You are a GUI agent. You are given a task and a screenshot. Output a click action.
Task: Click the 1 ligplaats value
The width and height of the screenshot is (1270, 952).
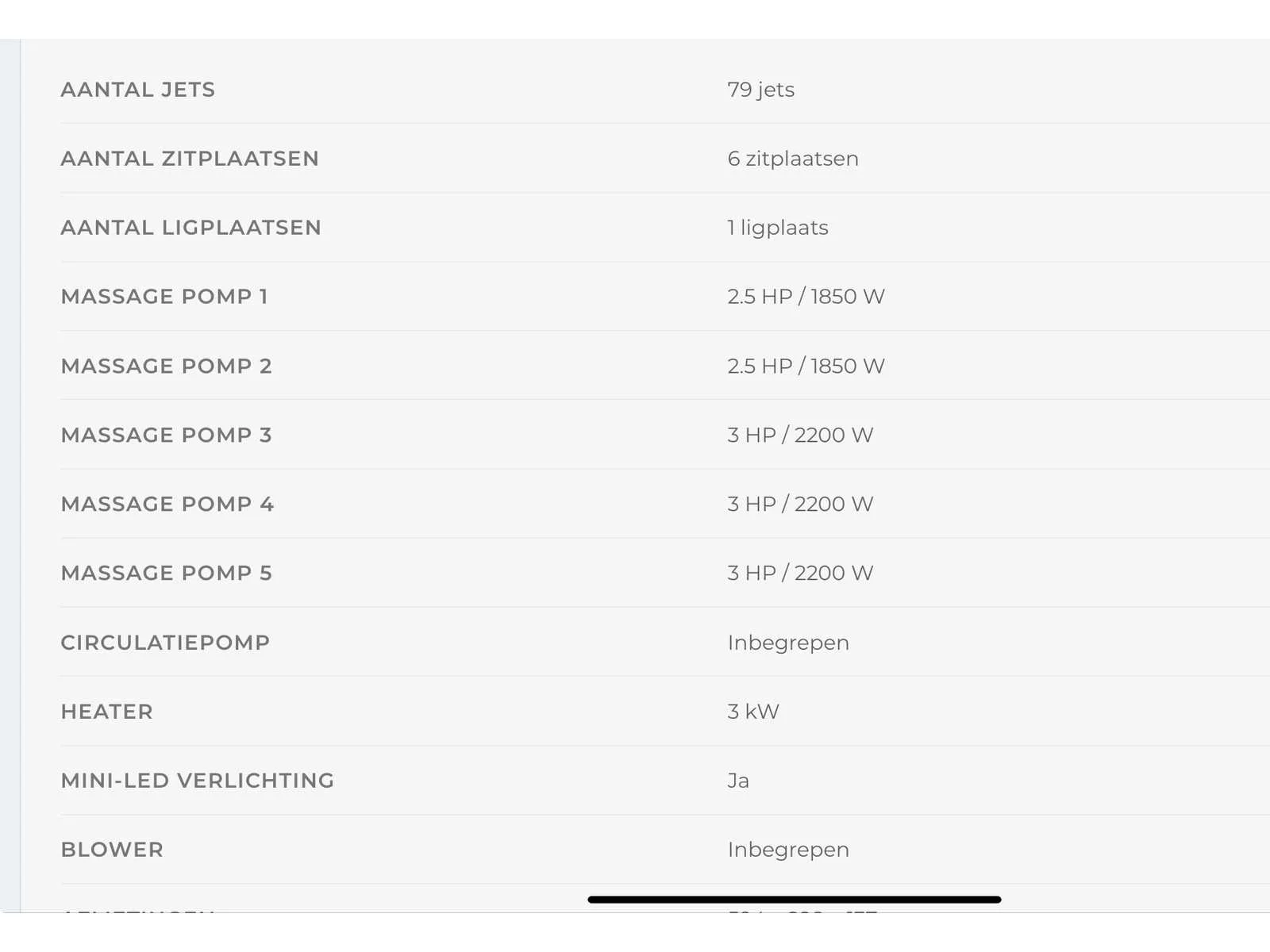click(x=778, y=228)
